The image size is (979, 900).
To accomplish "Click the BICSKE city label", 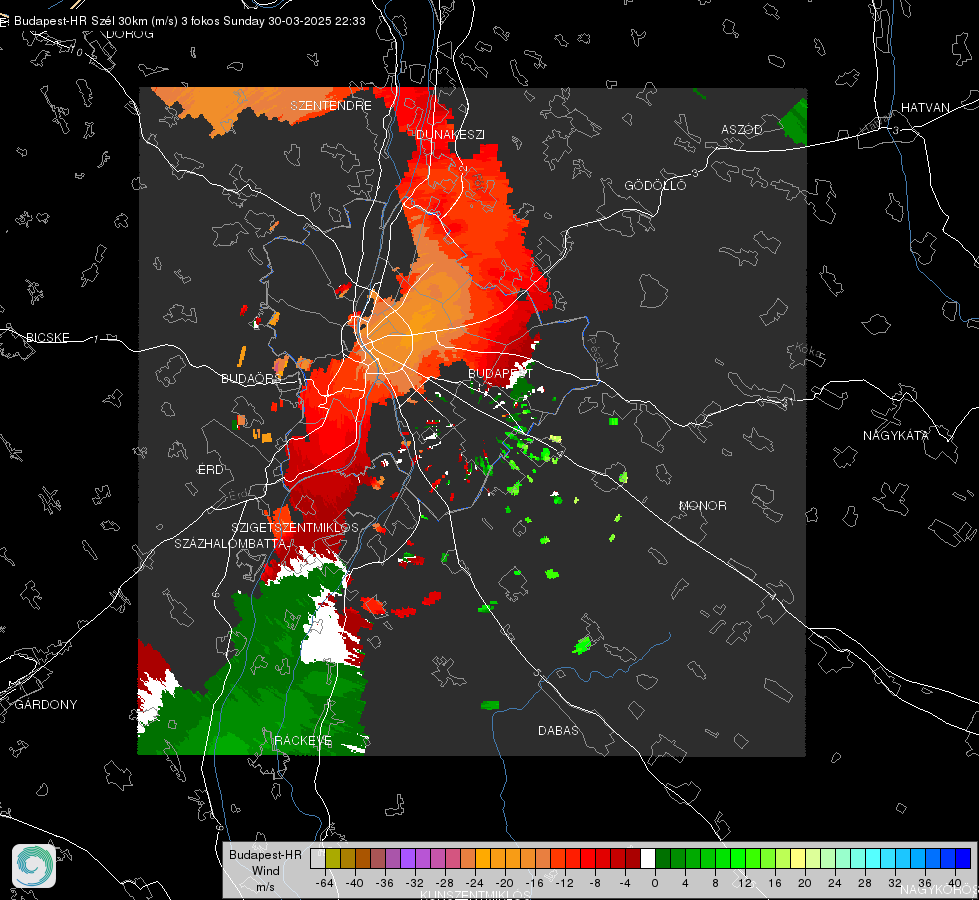I will tap(47, 337).
